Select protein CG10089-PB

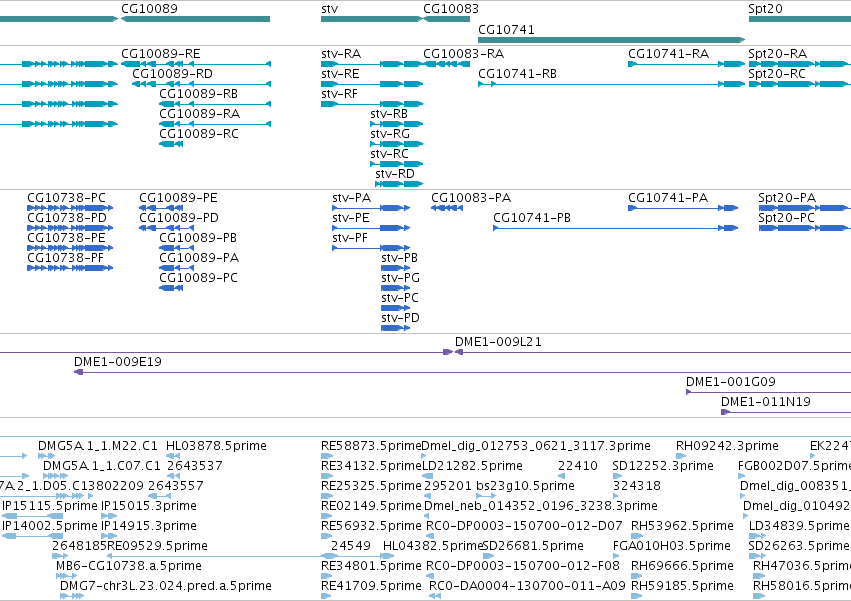point(176,248)
